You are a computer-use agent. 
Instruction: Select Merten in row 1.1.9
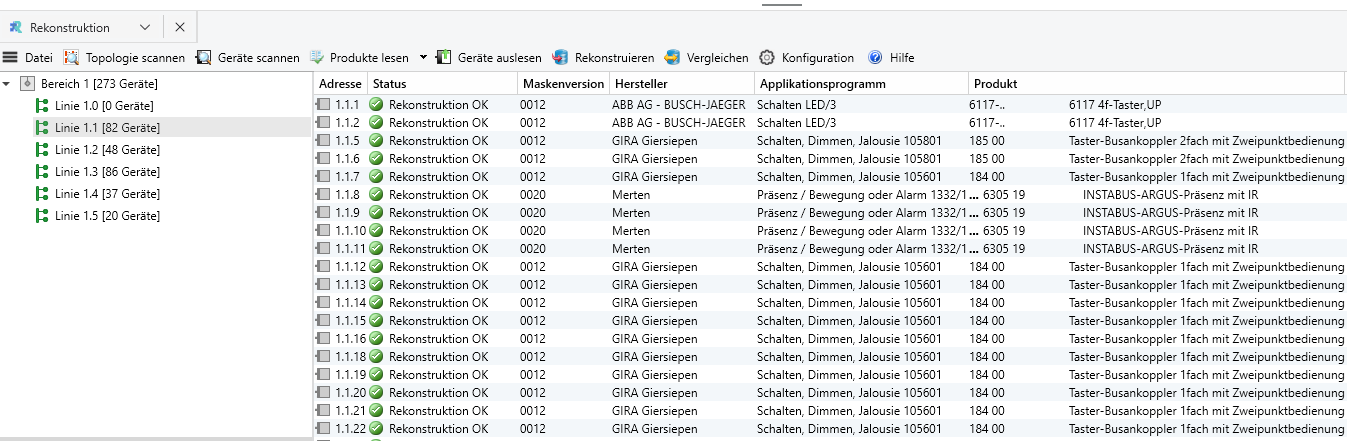(631, 212)
